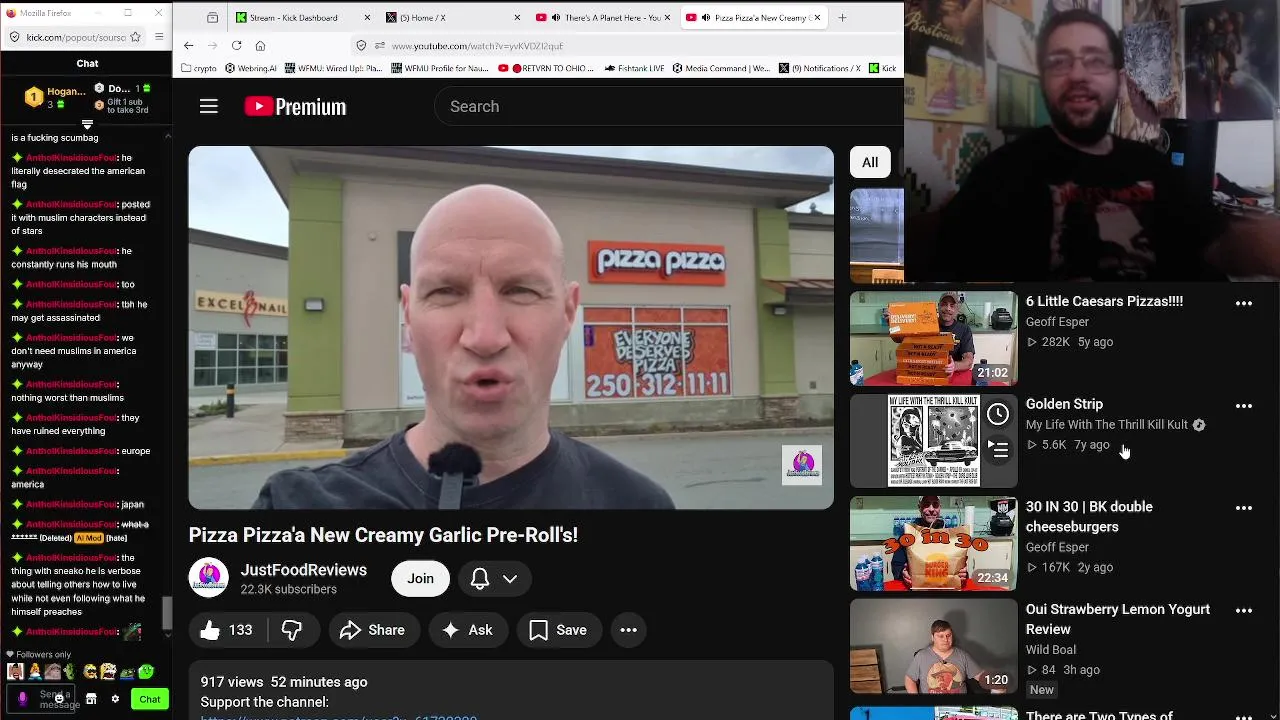Close the Stream - Kick Dashboard tab
The height and width of the screenshot is (720, 1280).
click(x=367, y=17)
